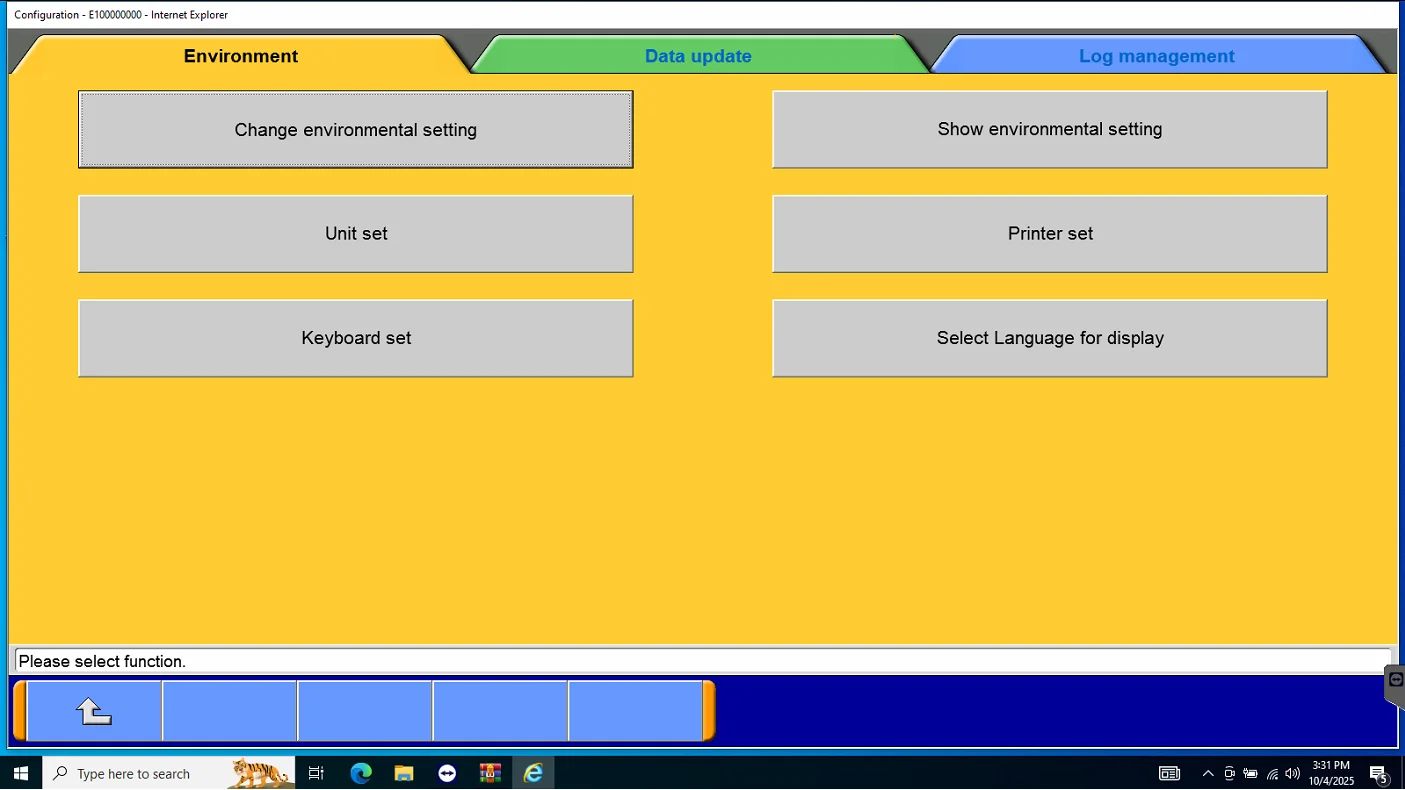Open Task View on the taskbar

coord(316,773)
